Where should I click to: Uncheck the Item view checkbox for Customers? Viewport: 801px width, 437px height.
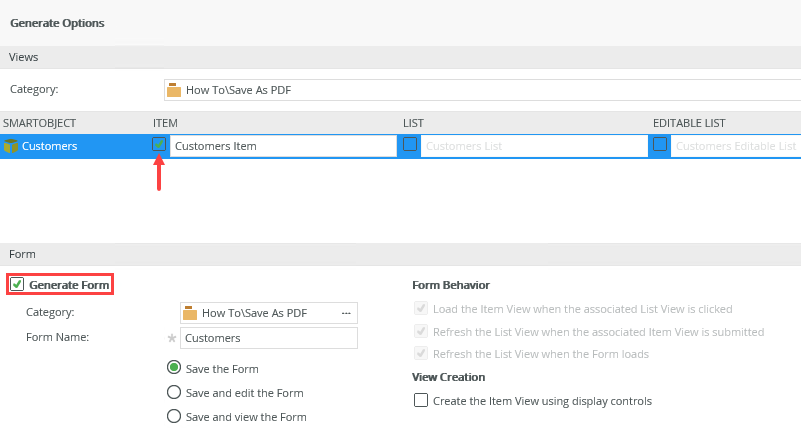coord(159,145)
